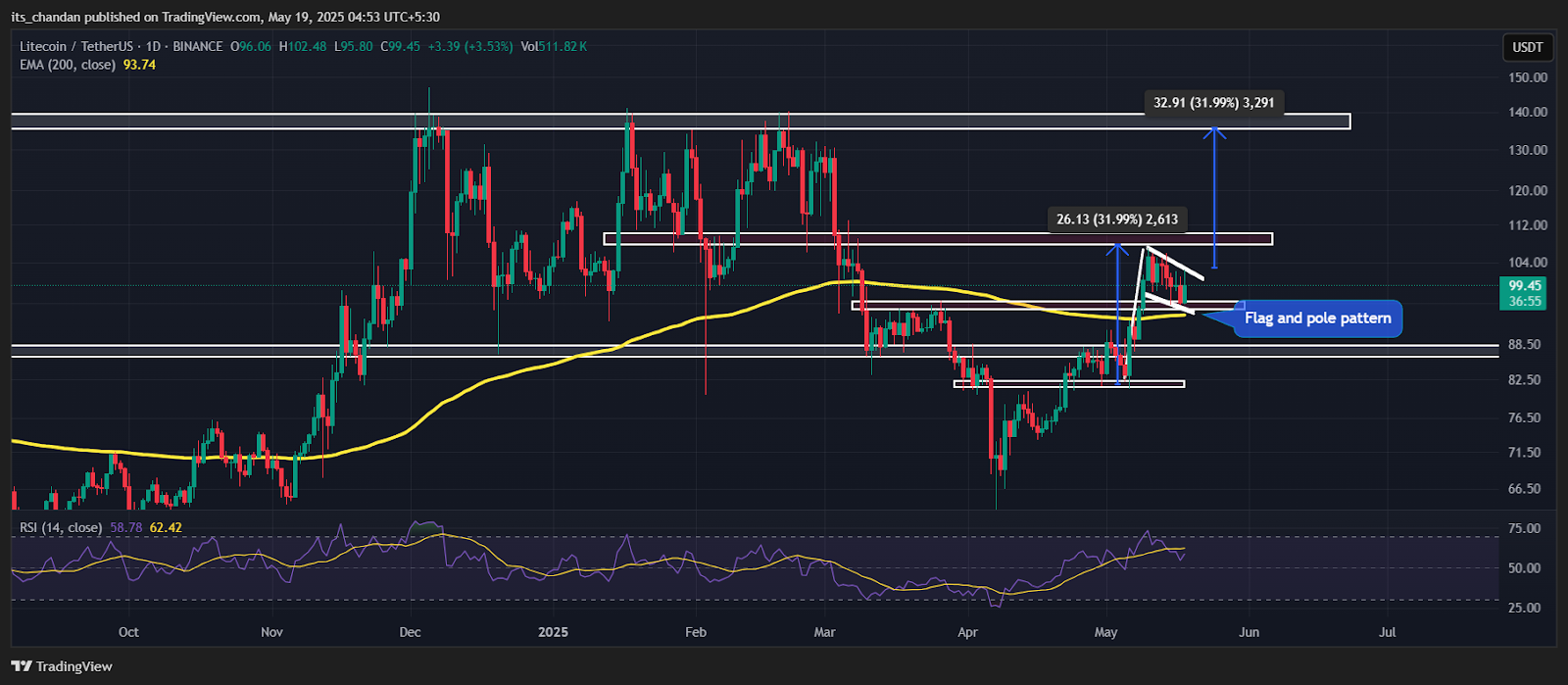
Task: Click the 32.91 (31.99%) 3,291 measurement label
Action: [x=1214, y=102]
